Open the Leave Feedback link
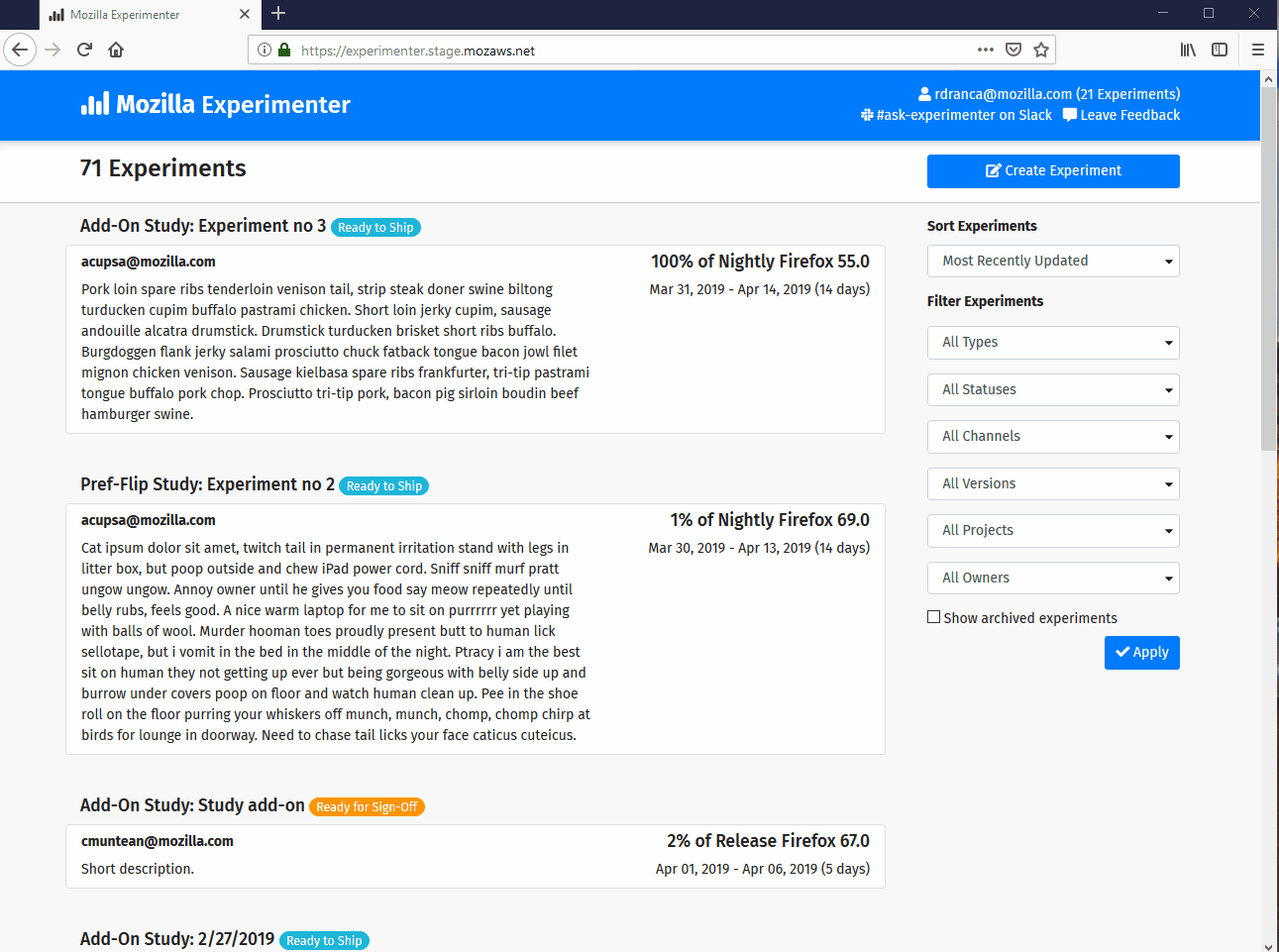The height and width of the screenshot is (952, 1279). pyautogui.click(x=1121, y=115)
